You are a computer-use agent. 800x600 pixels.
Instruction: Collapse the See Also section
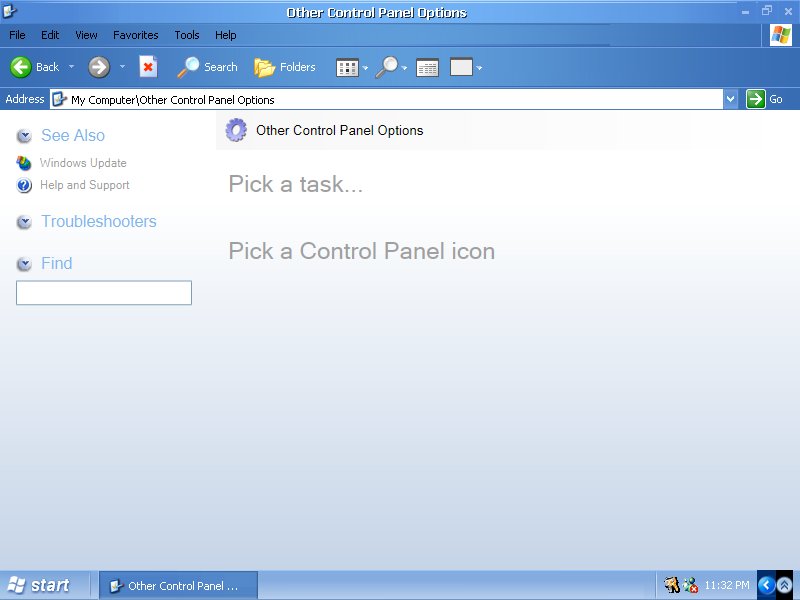point(24,136)
